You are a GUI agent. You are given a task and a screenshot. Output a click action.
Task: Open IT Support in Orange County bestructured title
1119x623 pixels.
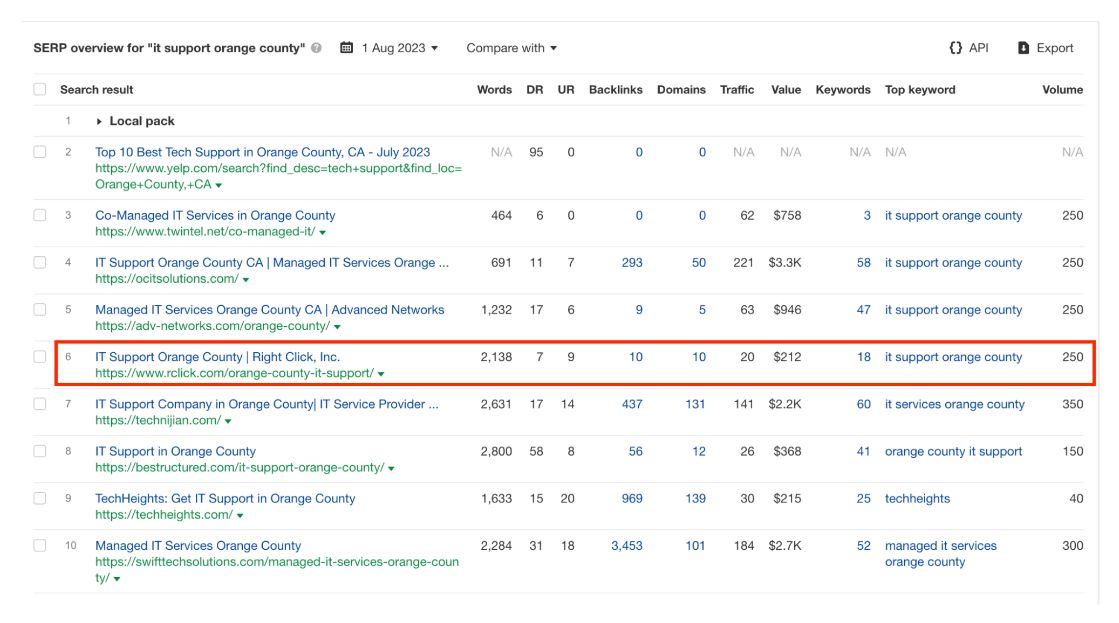point(176,451)
